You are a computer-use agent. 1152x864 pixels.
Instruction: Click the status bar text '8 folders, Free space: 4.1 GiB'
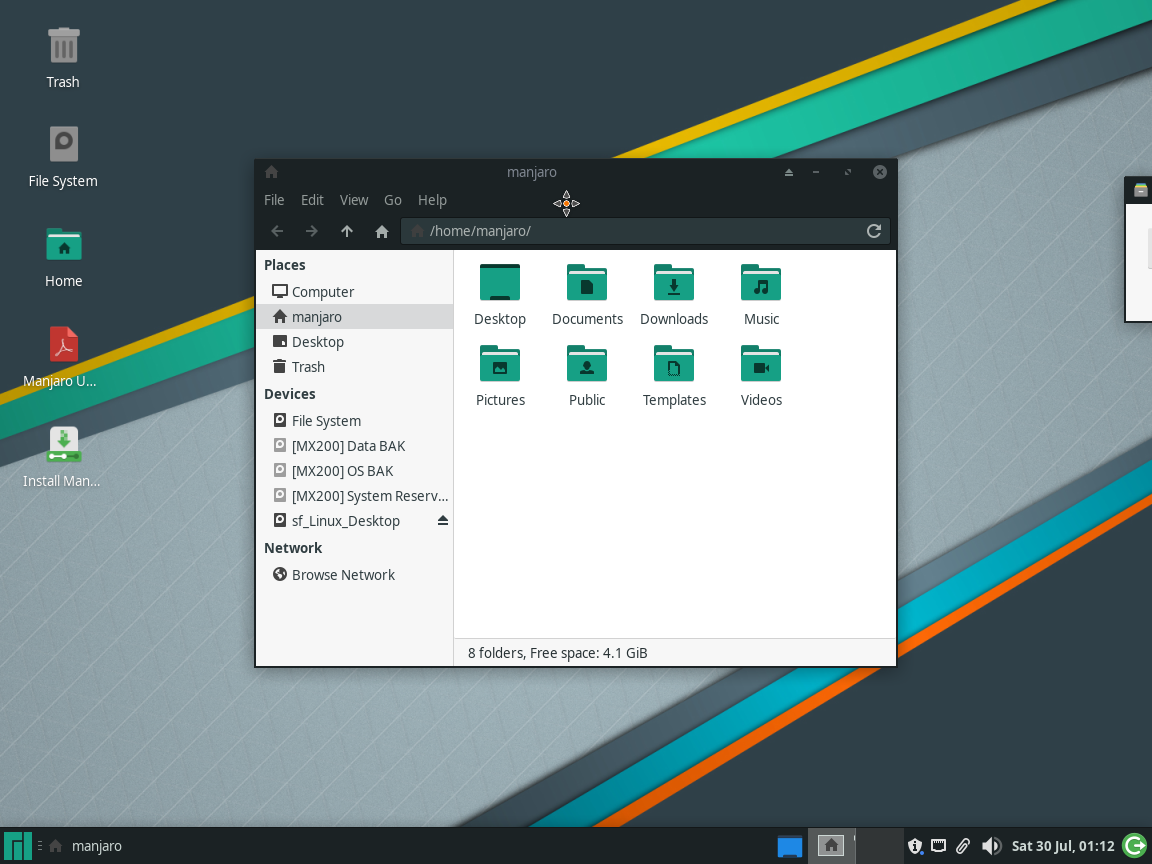(558, 653)
